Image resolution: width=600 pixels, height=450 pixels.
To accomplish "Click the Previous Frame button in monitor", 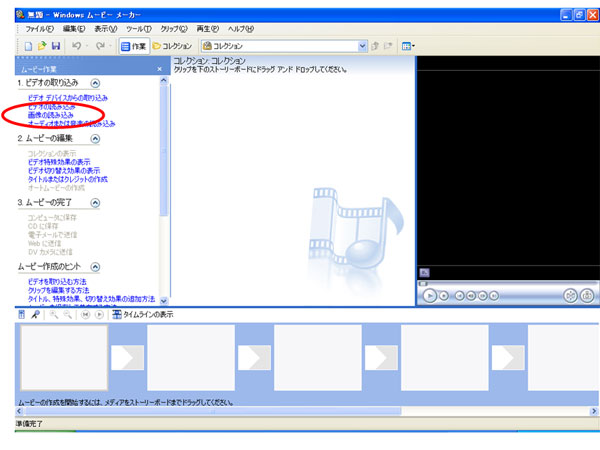I will coord(471,296).
